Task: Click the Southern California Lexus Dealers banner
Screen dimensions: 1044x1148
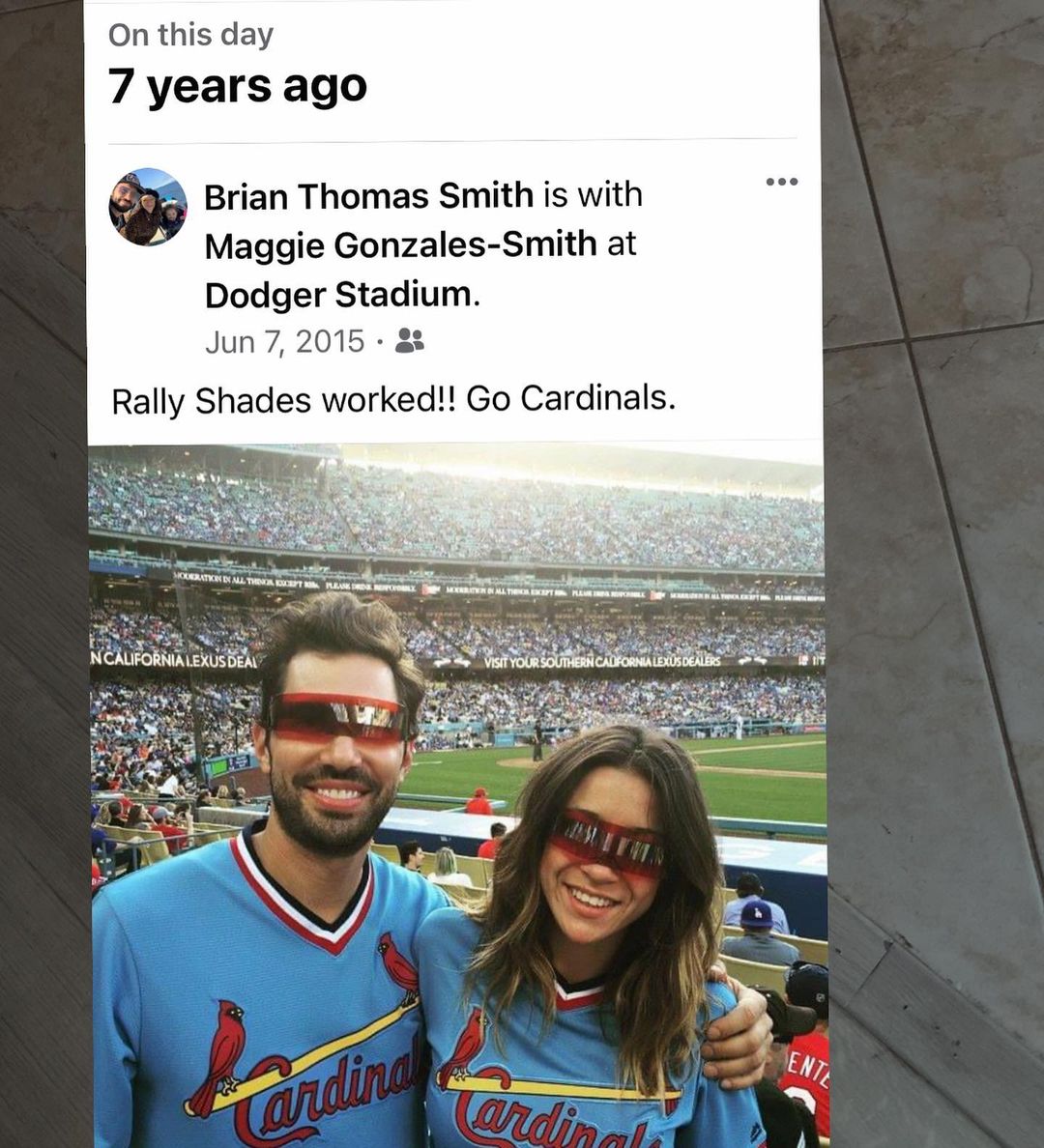Action: point(602,663)
